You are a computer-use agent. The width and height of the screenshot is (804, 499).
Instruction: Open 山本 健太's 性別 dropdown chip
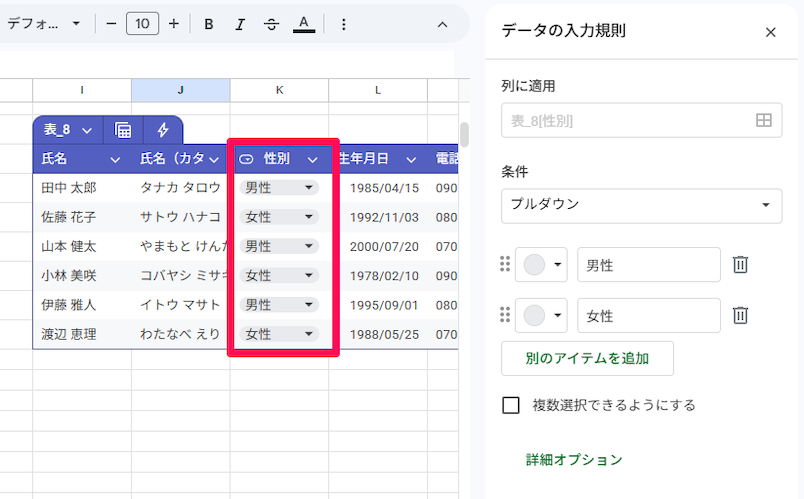[279, 246]
